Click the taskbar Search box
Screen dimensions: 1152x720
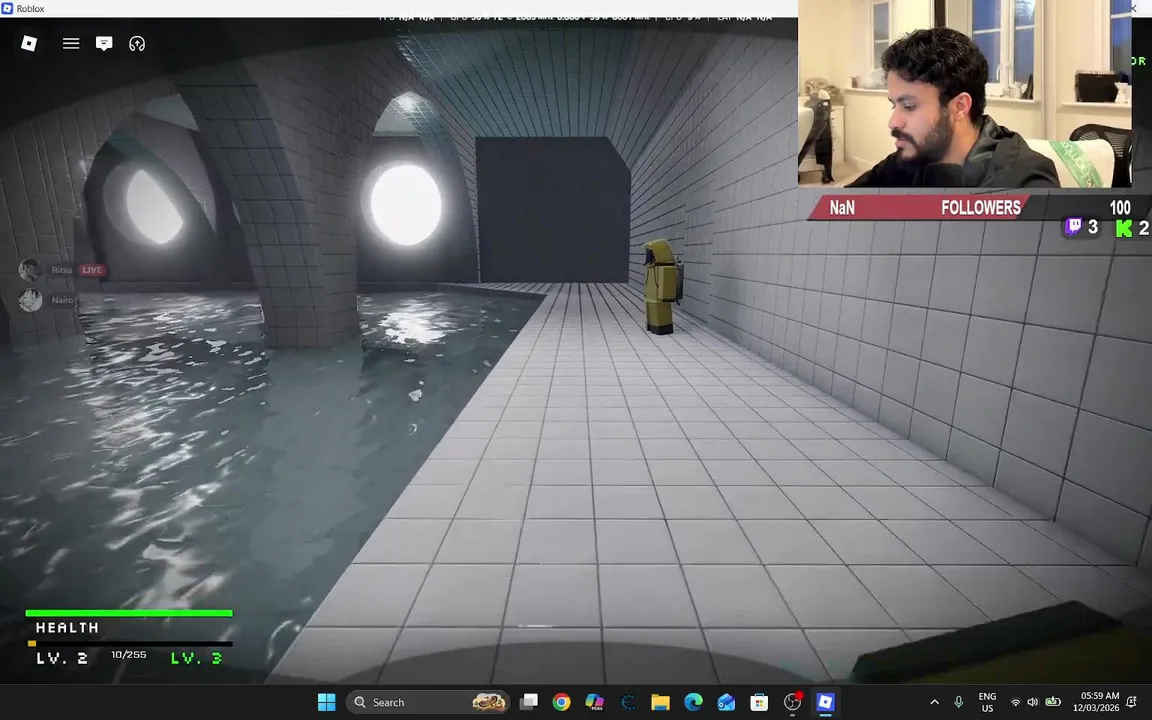tap(429, 702)
